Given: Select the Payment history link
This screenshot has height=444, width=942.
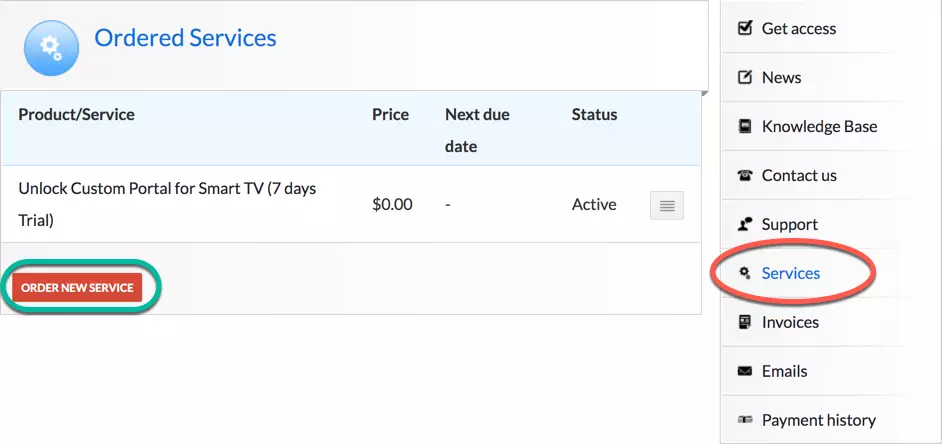Looking at the screenshot, I should [x=818, y=420].
